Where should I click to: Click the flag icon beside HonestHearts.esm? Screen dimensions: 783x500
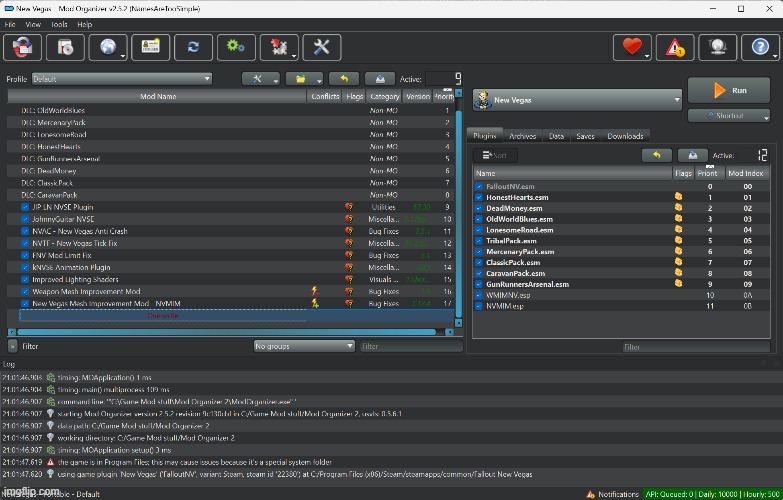(678, 196)
